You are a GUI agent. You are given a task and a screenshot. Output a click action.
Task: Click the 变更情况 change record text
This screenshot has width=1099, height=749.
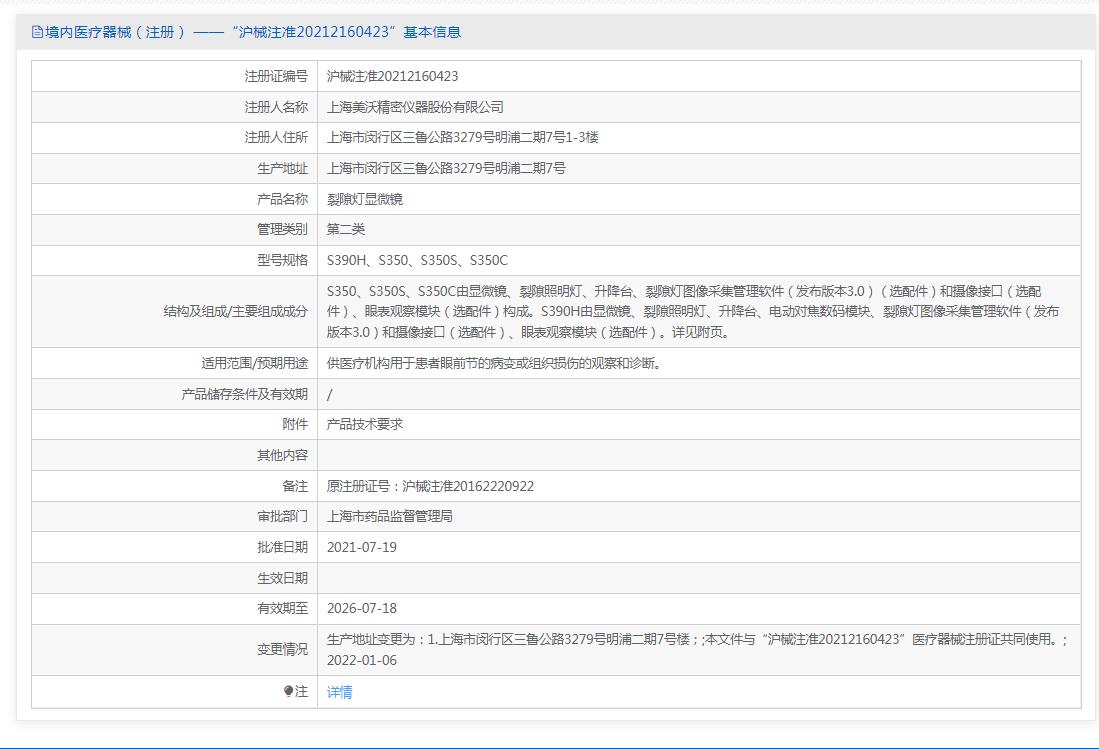click(x=696, y=649)
